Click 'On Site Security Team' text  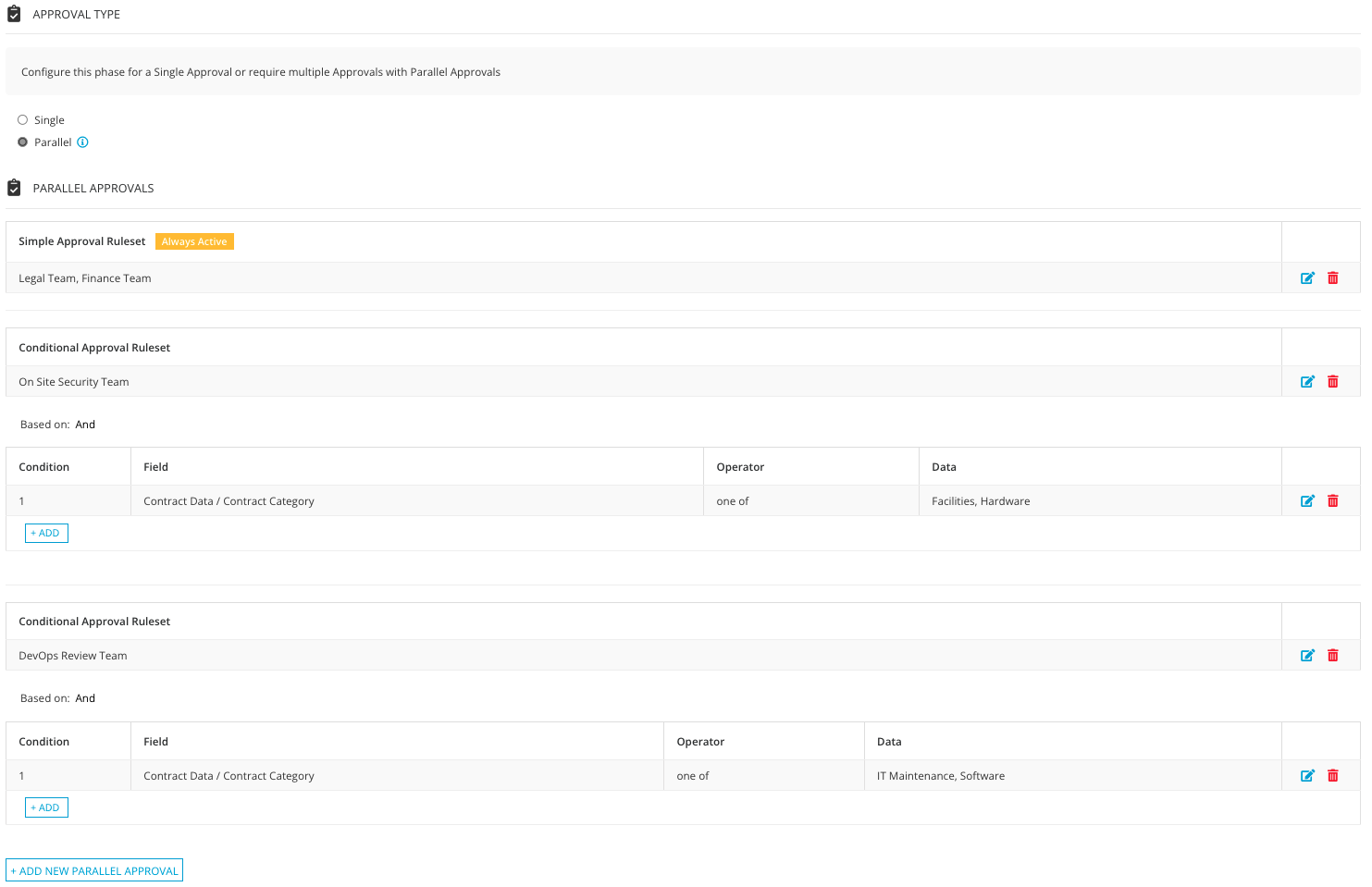coord(74,381)
